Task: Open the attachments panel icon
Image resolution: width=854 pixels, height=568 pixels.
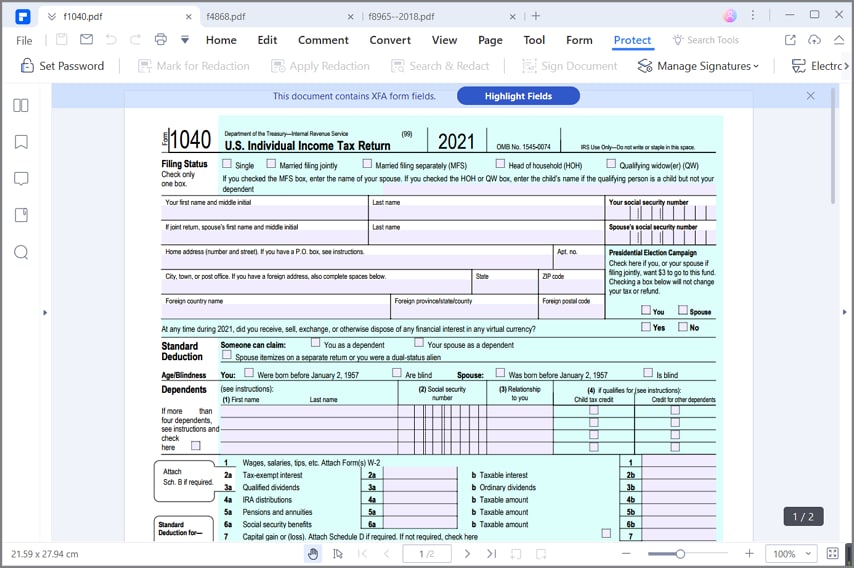Action: (x=21, y=215)
